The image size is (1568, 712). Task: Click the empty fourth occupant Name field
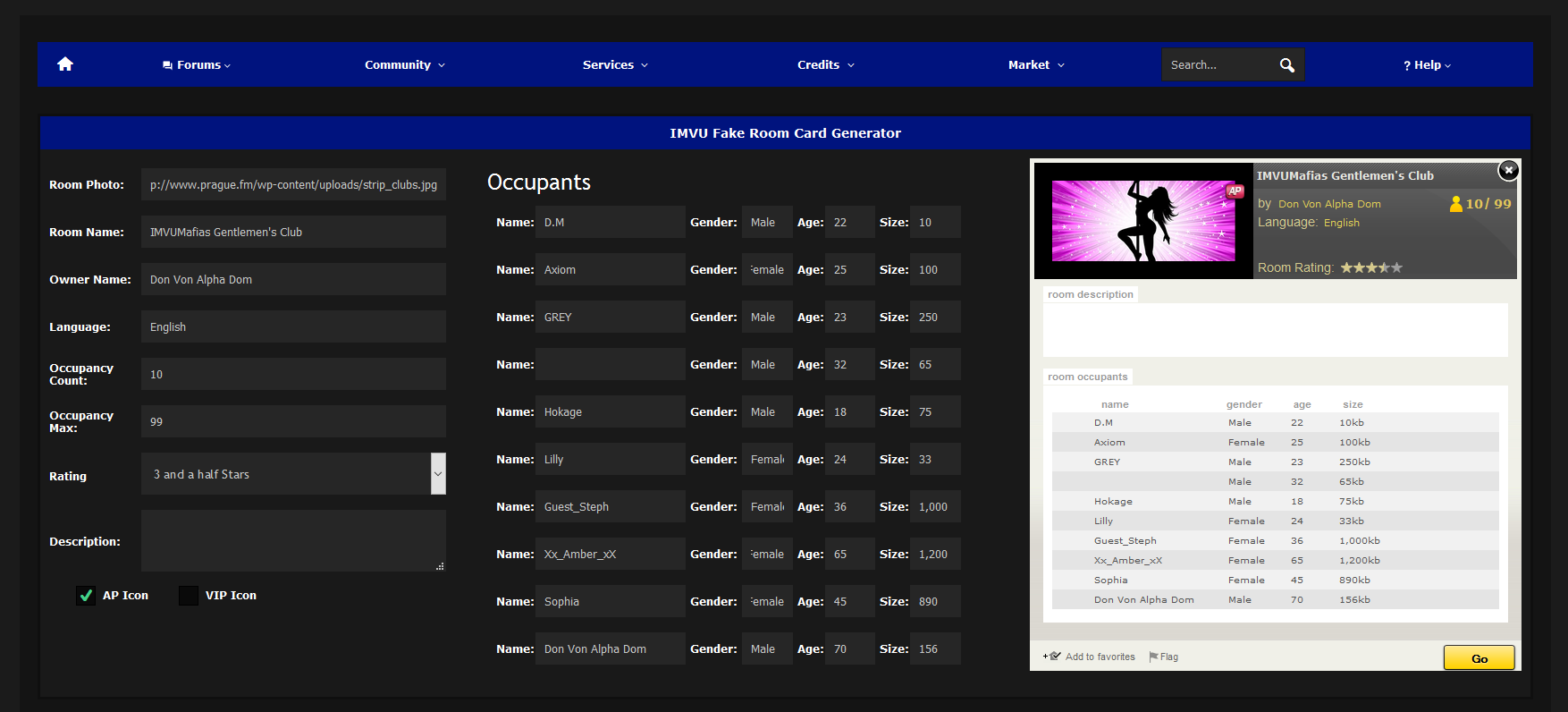pyautogui.click(x=611, y=365)
